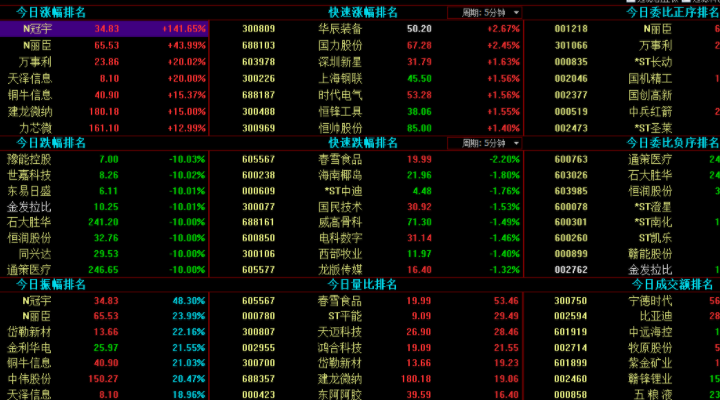Screen dimensions: 720x400
Task: Click the 今日委比正序排名 panel header
Action: [x=673, y=12]
